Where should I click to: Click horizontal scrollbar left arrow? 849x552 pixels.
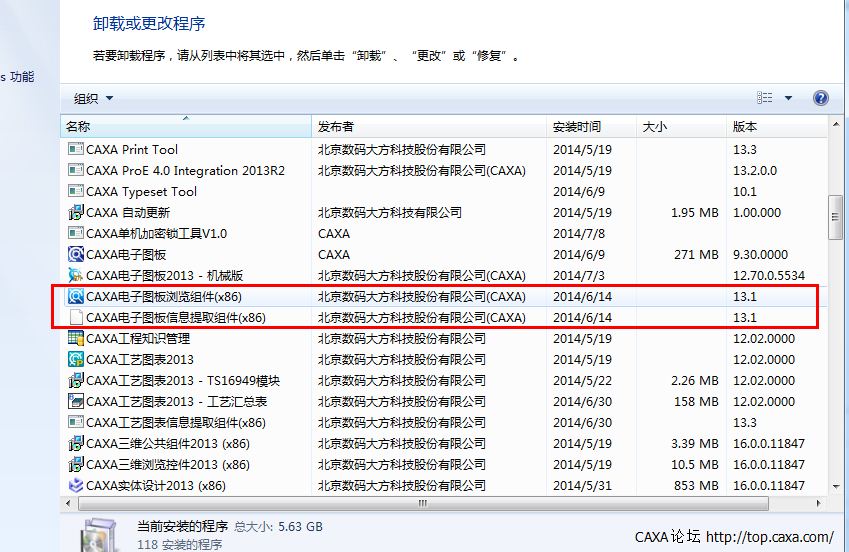[x=68, y=503]
